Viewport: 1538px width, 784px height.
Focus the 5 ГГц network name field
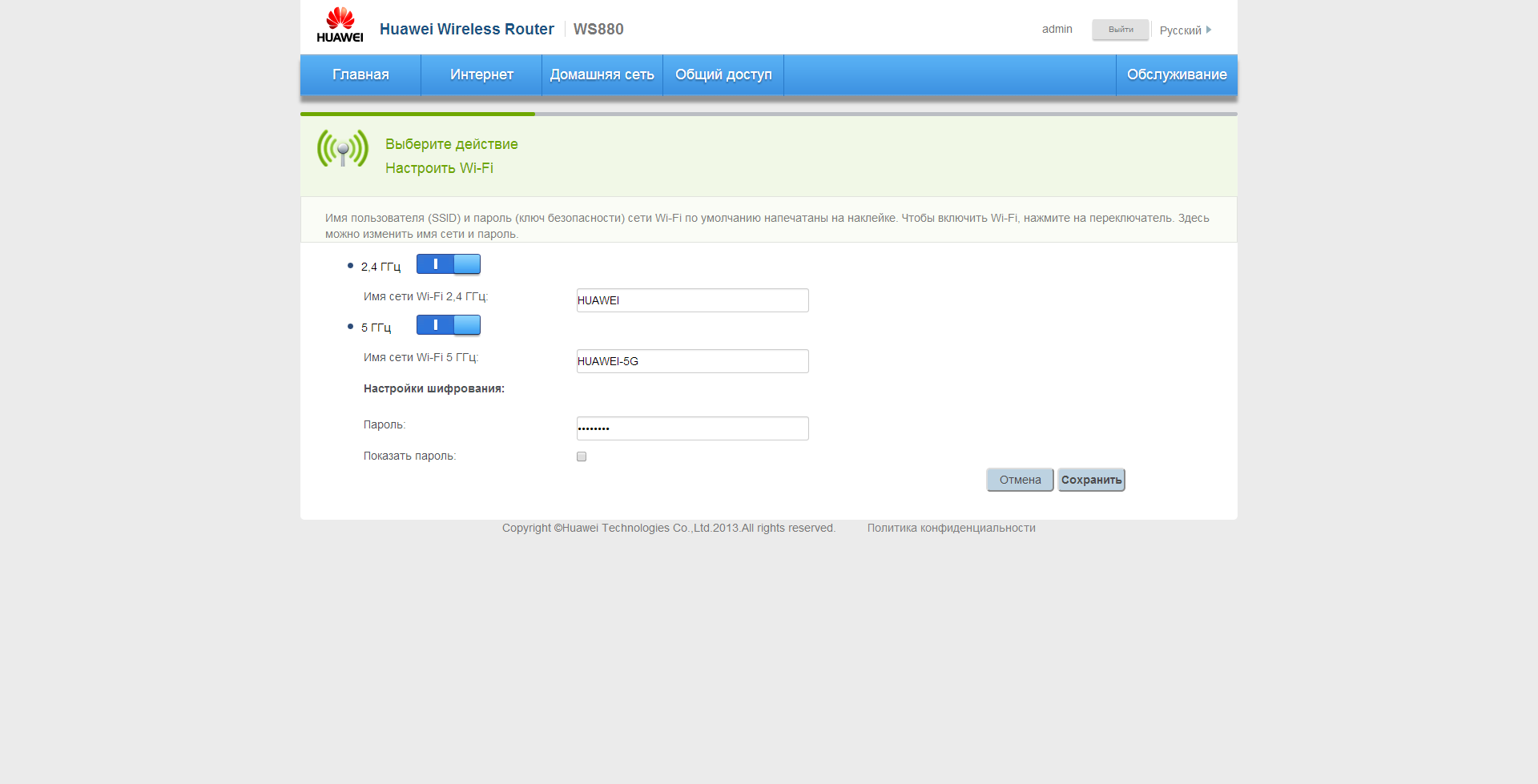pyautogui.click(x=693, y=361)
